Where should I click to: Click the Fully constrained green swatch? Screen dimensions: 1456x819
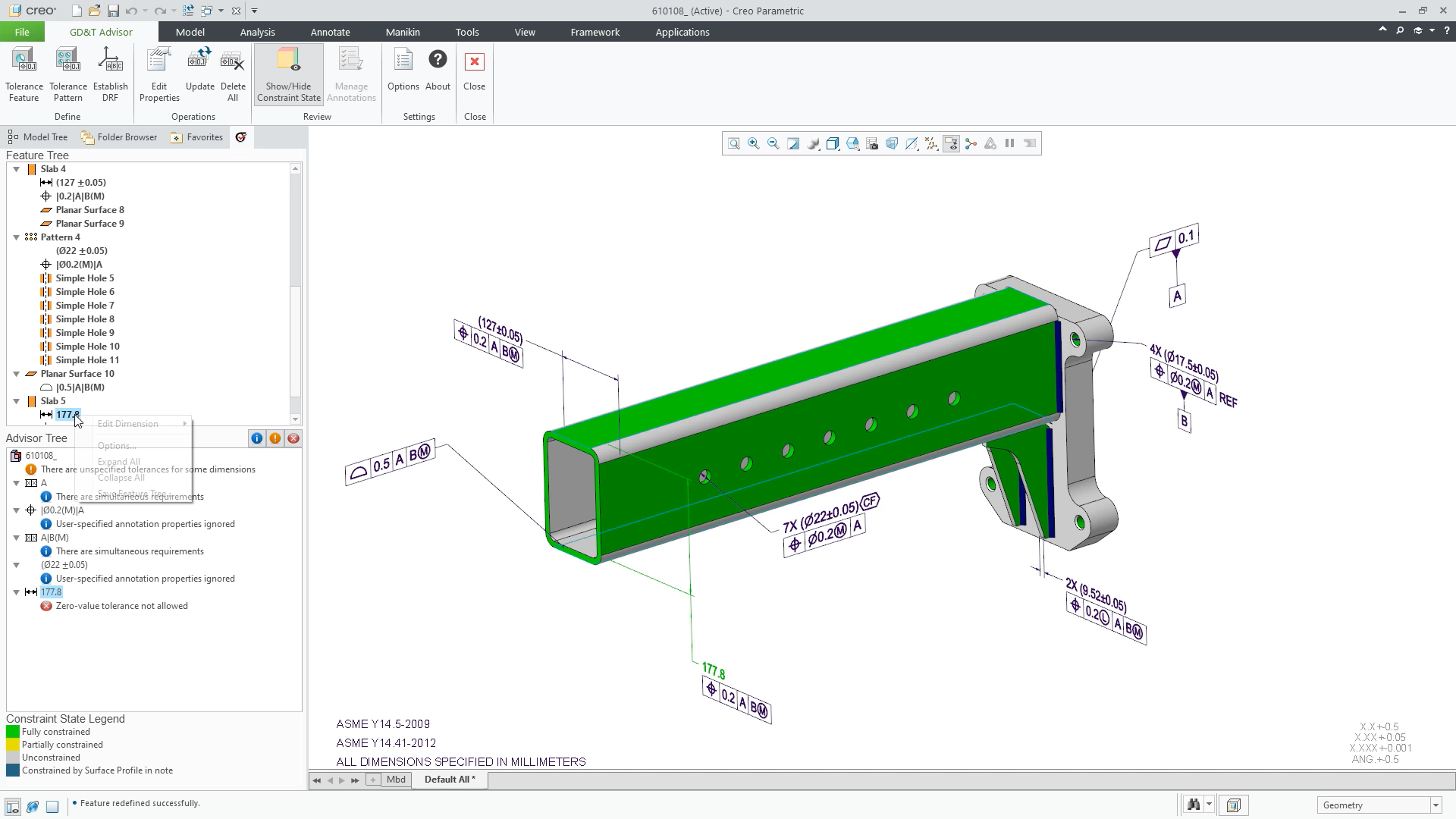click(x=12, y=732)
